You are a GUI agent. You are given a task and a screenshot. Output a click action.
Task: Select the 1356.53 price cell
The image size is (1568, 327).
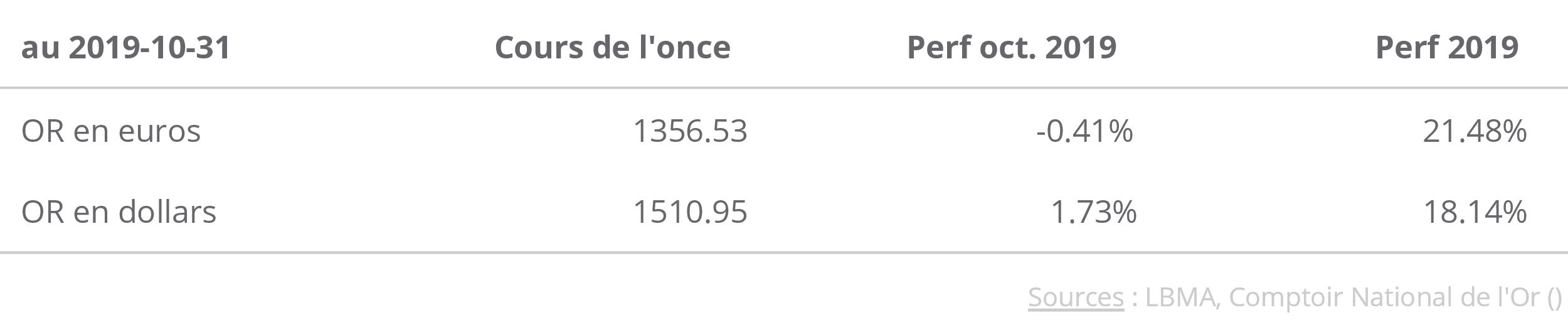pos(690,131)
